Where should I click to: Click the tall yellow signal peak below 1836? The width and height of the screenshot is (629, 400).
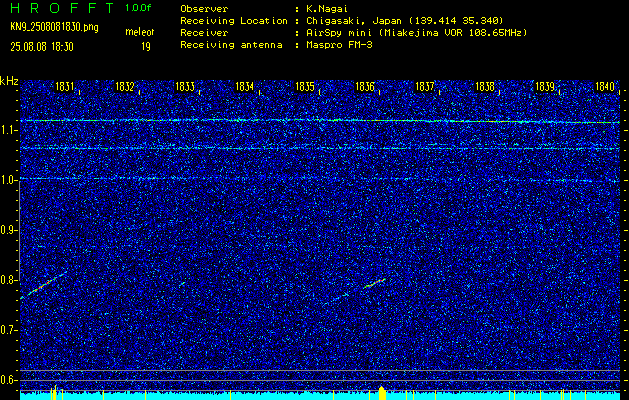pyautogui.click(x=382, y=393)
